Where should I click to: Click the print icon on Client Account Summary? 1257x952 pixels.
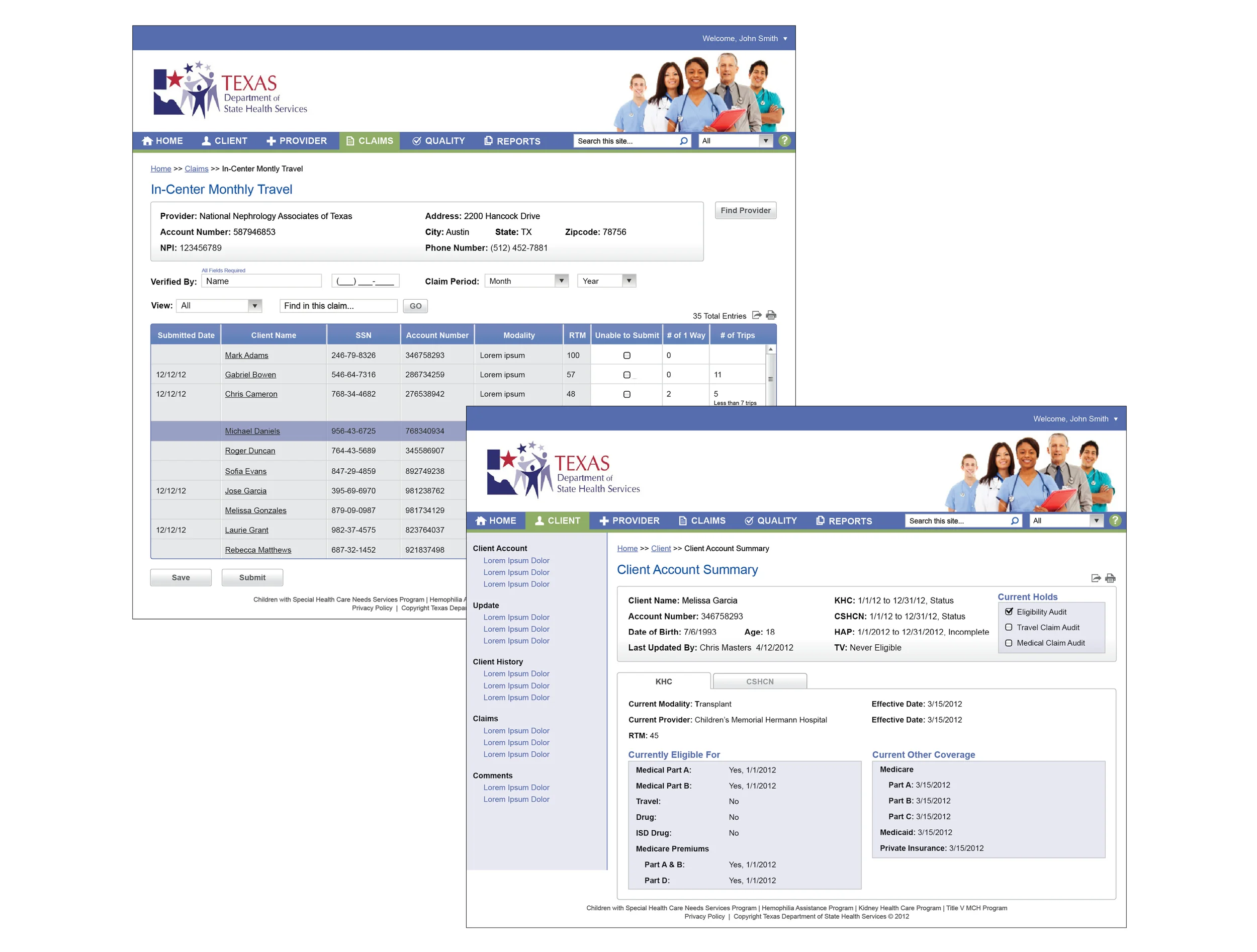pyautogui.click(x=1110, y=578)
